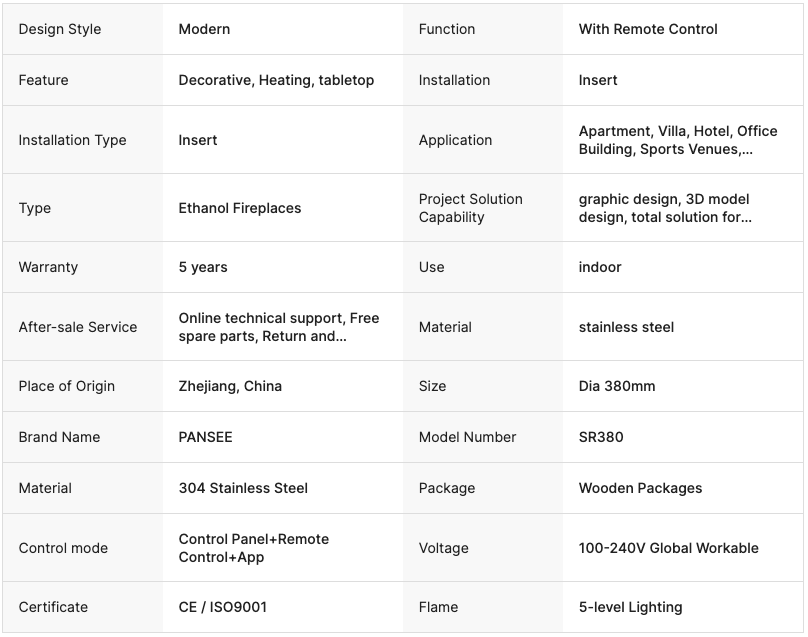Click the Design Style label cell
This screenshot has width=808, height=637.
pos(60,29)
